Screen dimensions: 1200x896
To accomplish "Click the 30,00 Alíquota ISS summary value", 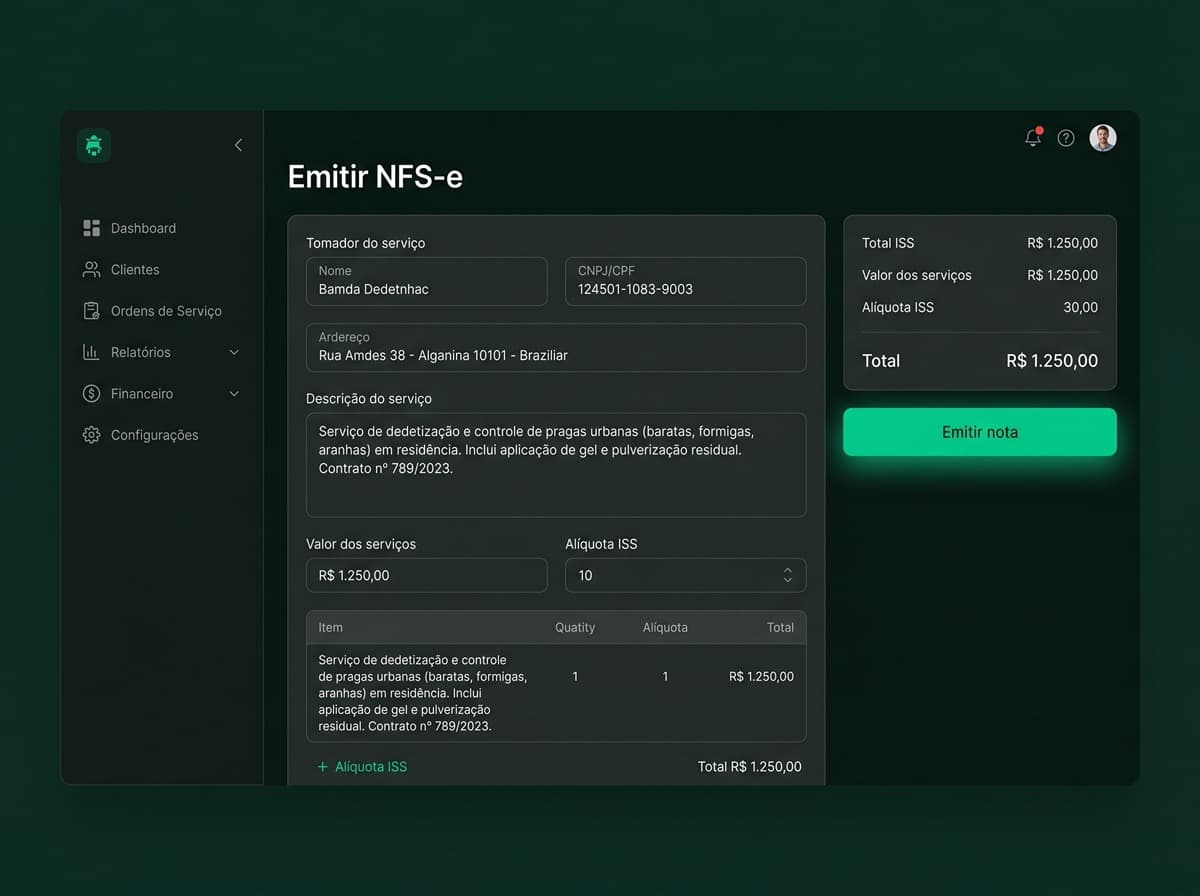I will point(1081,307).
